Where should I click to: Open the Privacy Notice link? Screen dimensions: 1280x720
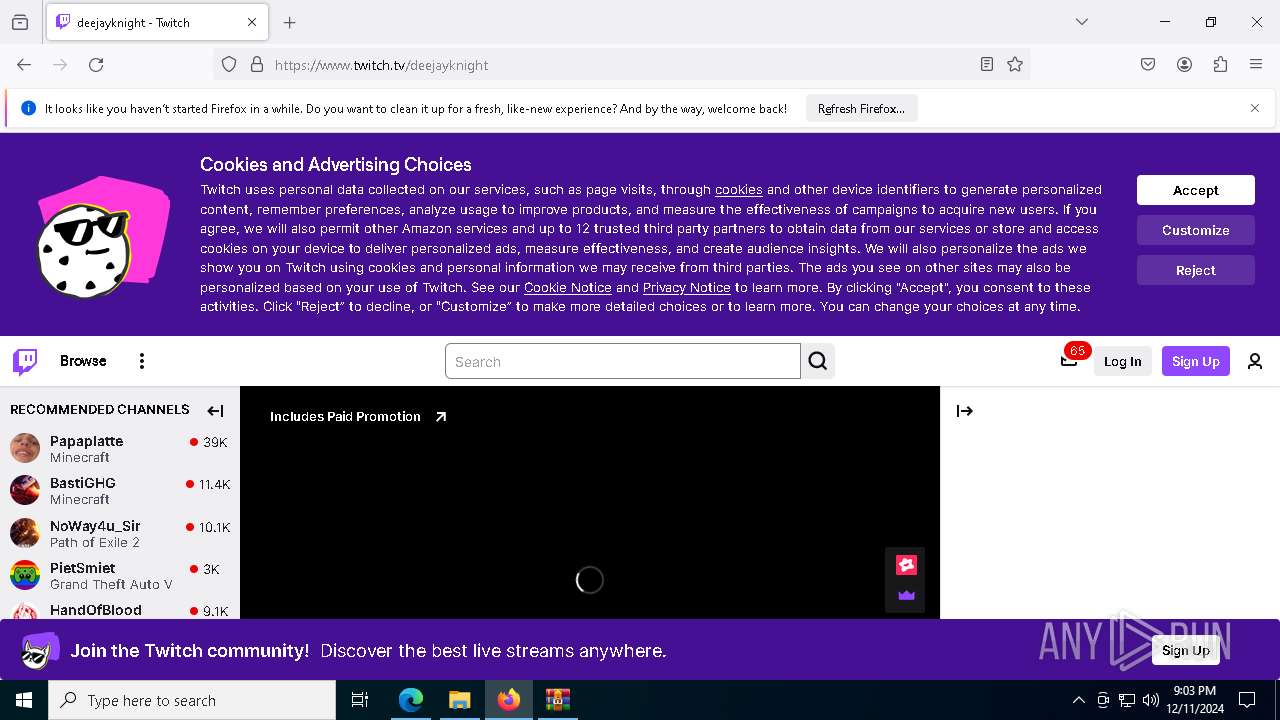[687, 287]
